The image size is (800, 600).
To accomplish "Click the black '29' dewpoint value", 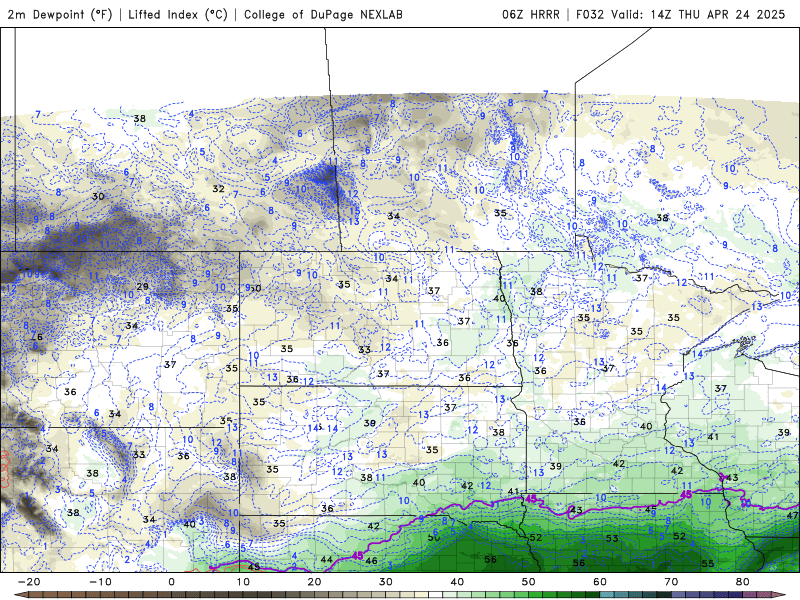I will click(142, 287).
